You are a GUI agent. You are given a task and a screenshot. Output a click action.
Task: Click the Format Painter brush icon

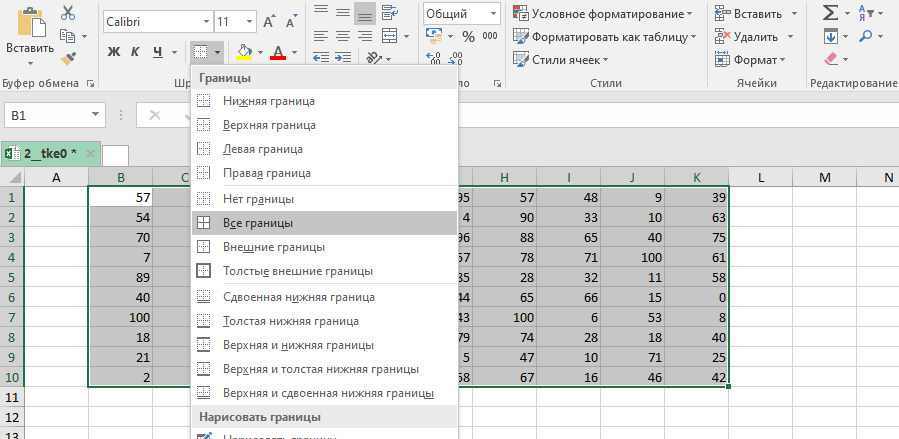click(68, 60)
